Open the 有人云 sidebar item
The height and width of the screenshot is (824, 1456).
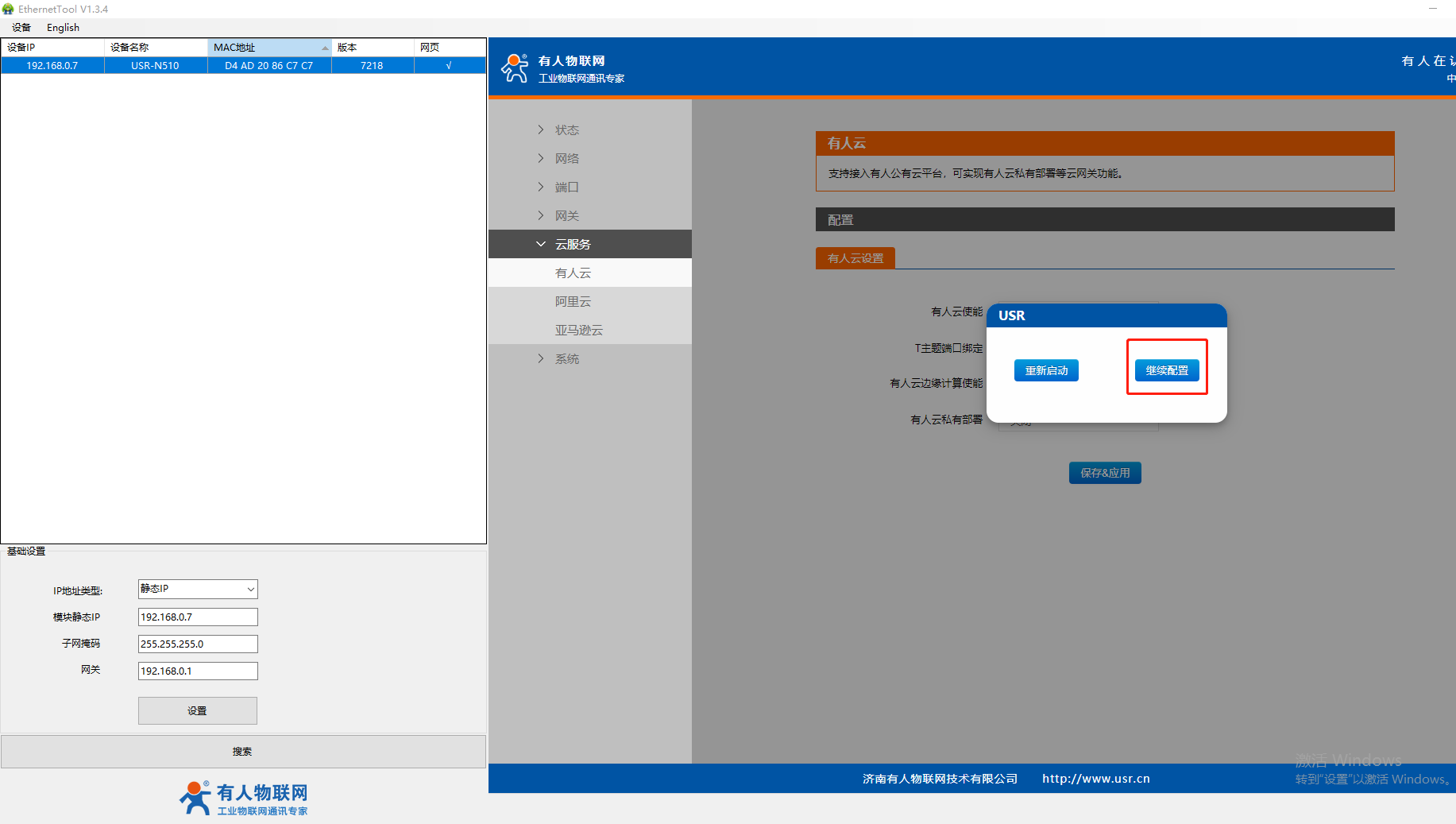pyautogui.click(x=590, y=273)
